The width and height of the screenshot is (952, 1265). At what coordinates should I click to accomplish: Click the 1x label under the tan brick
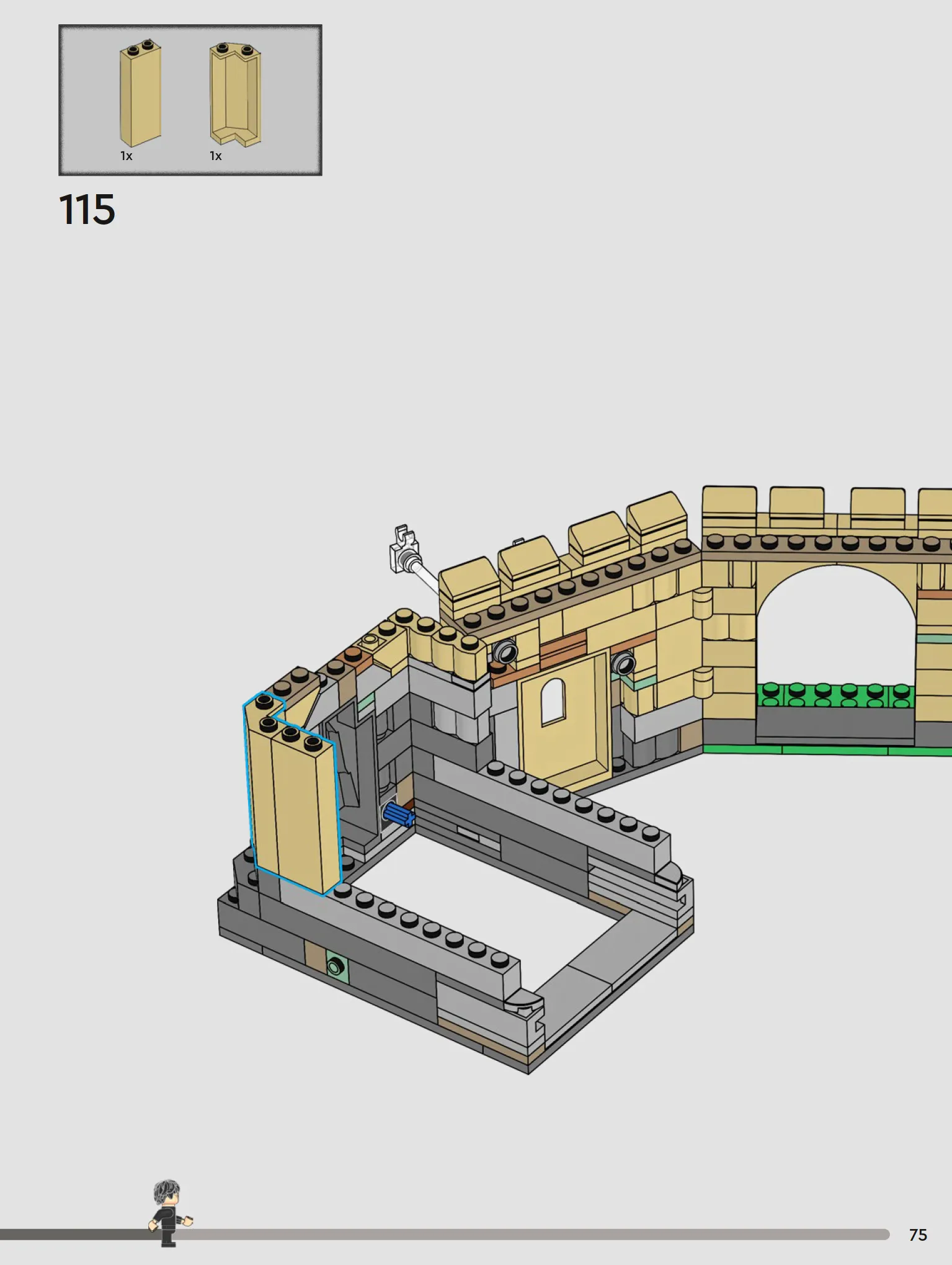coord(127,156)
